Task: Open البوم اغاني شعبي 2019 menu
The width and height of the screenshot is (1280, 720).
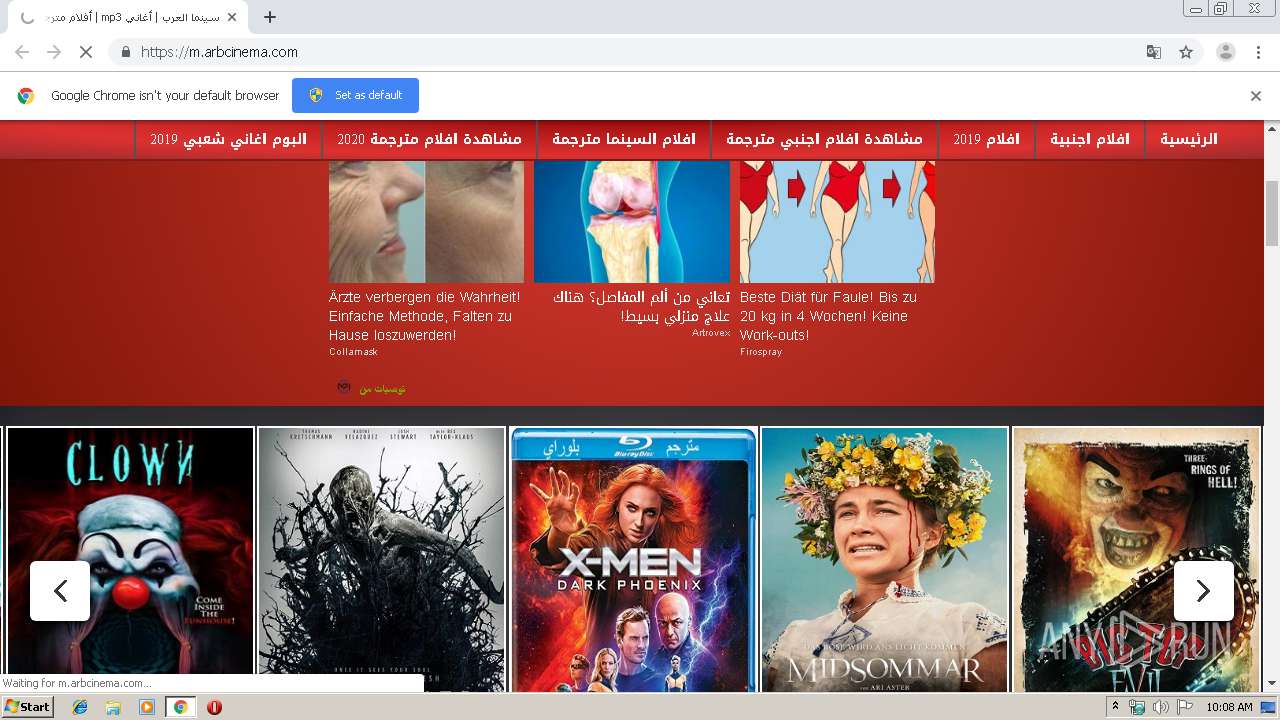Action: pos(229,139)
